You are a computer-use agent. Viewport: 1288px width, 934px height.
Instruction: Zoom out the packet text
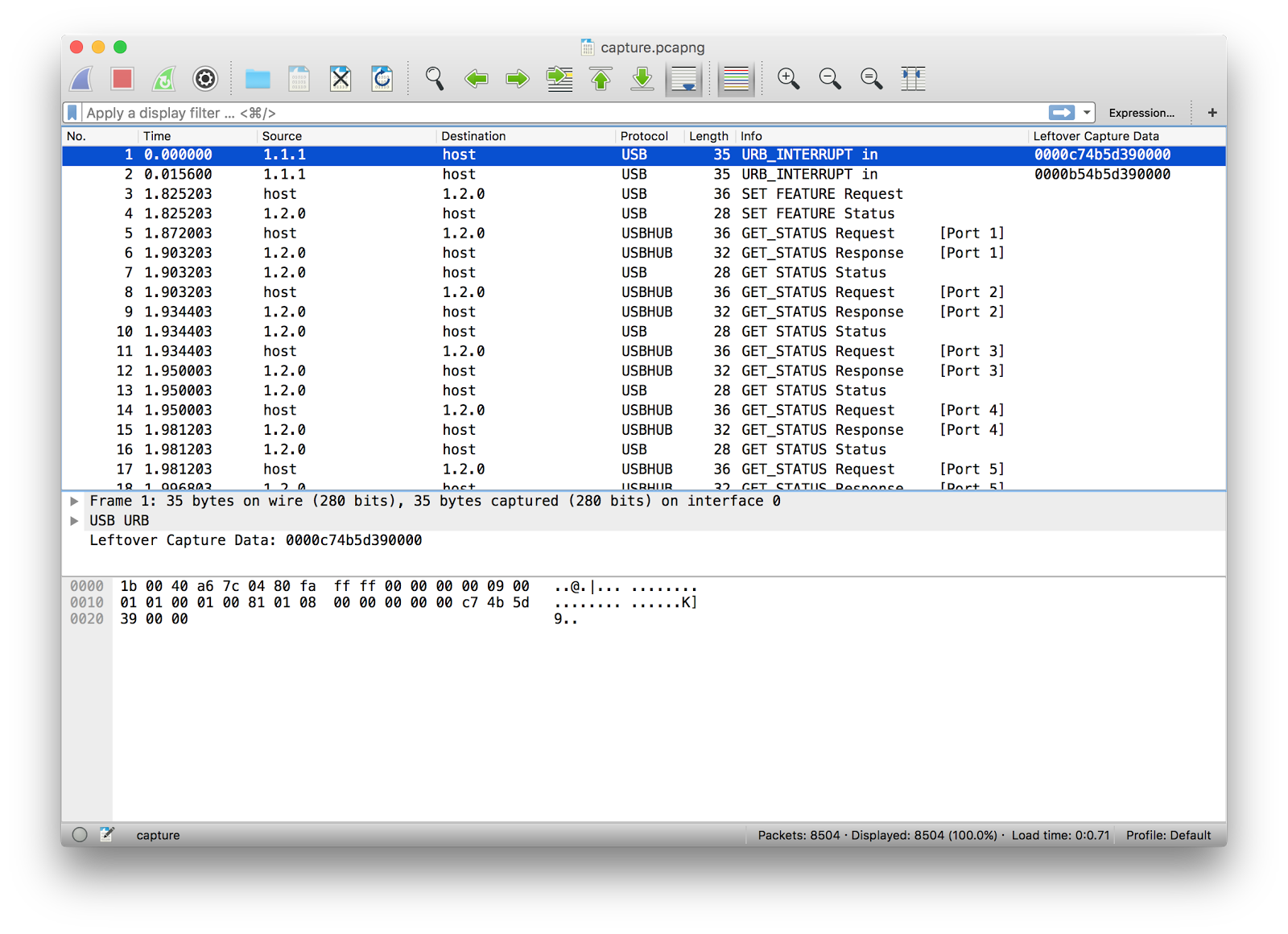coord(830,79)
